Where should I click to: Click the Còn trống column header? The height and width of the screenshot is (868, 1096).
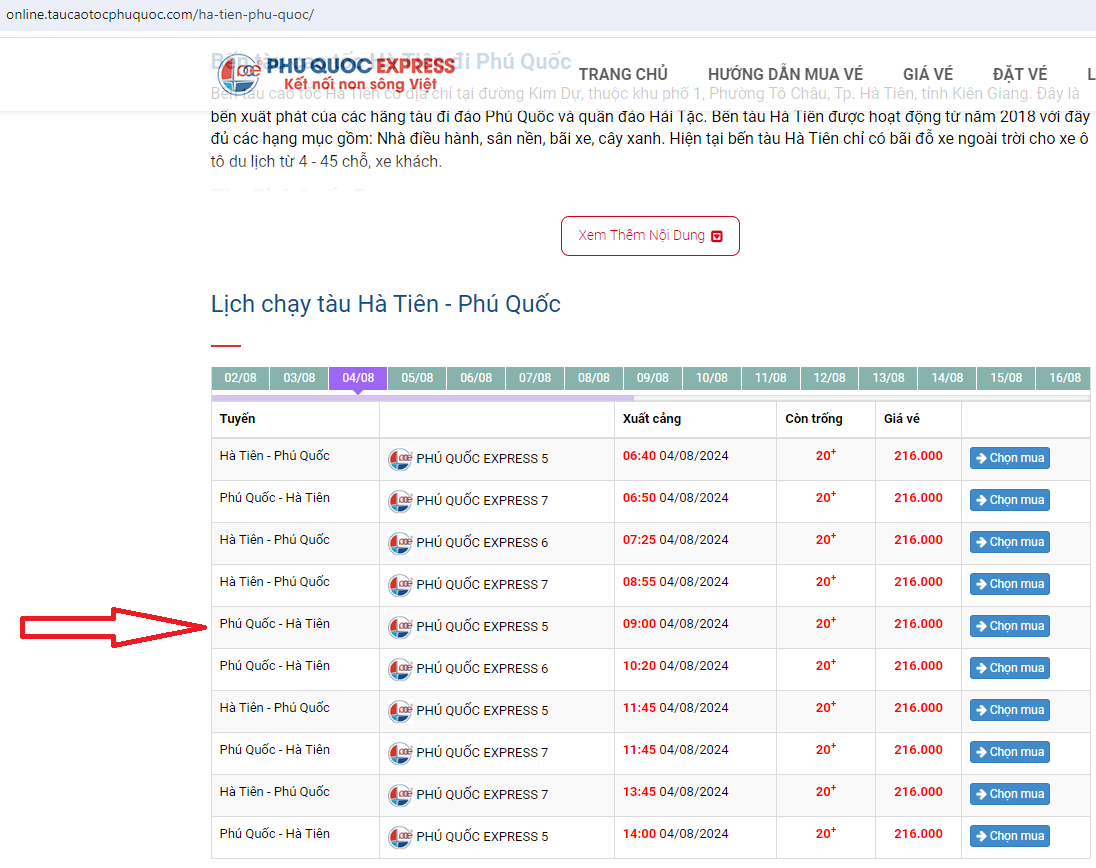[x=814, y=419]
